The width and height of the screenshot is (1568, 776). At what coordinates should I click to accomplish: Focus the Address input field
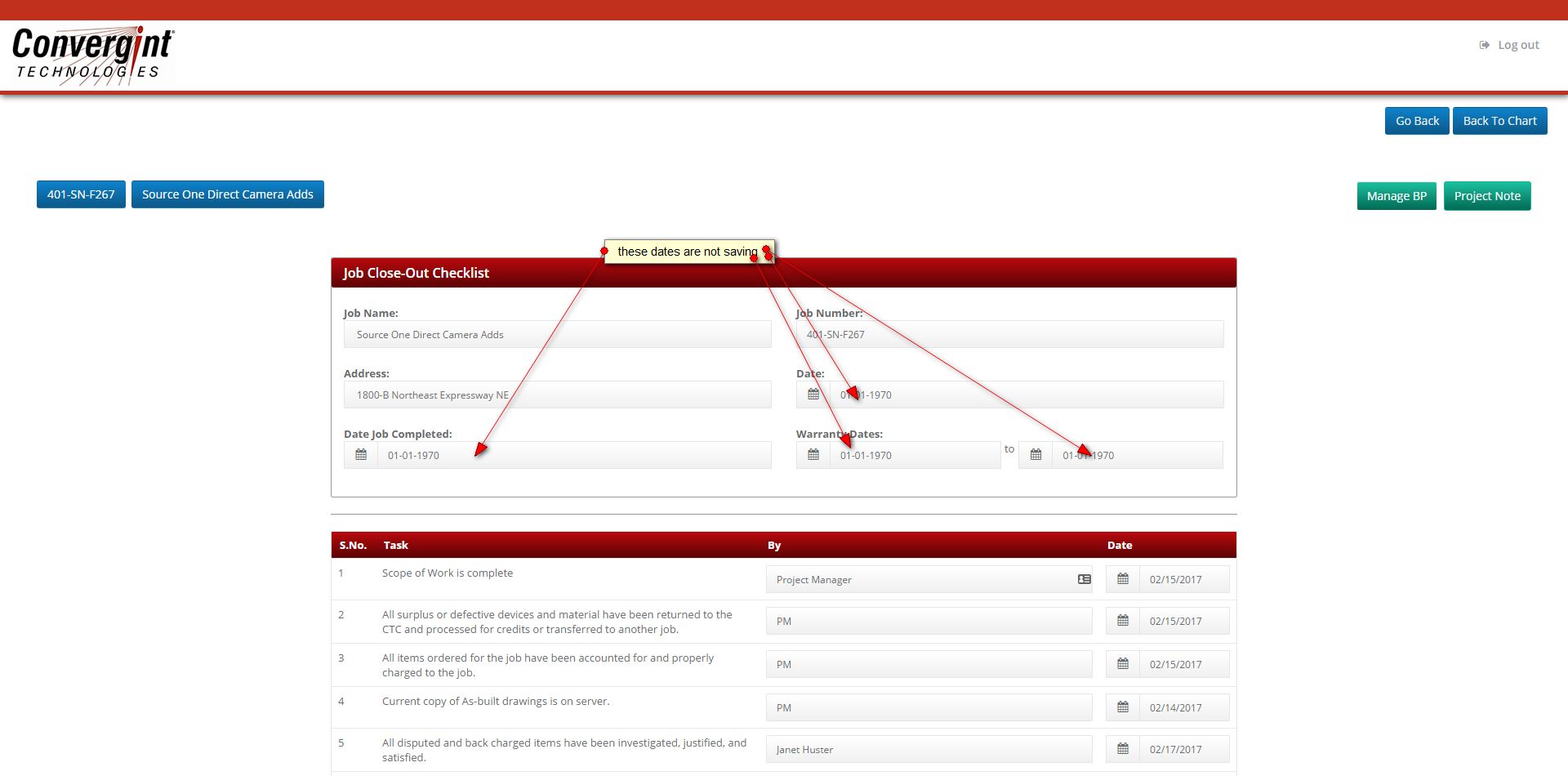tap(558, 395)
